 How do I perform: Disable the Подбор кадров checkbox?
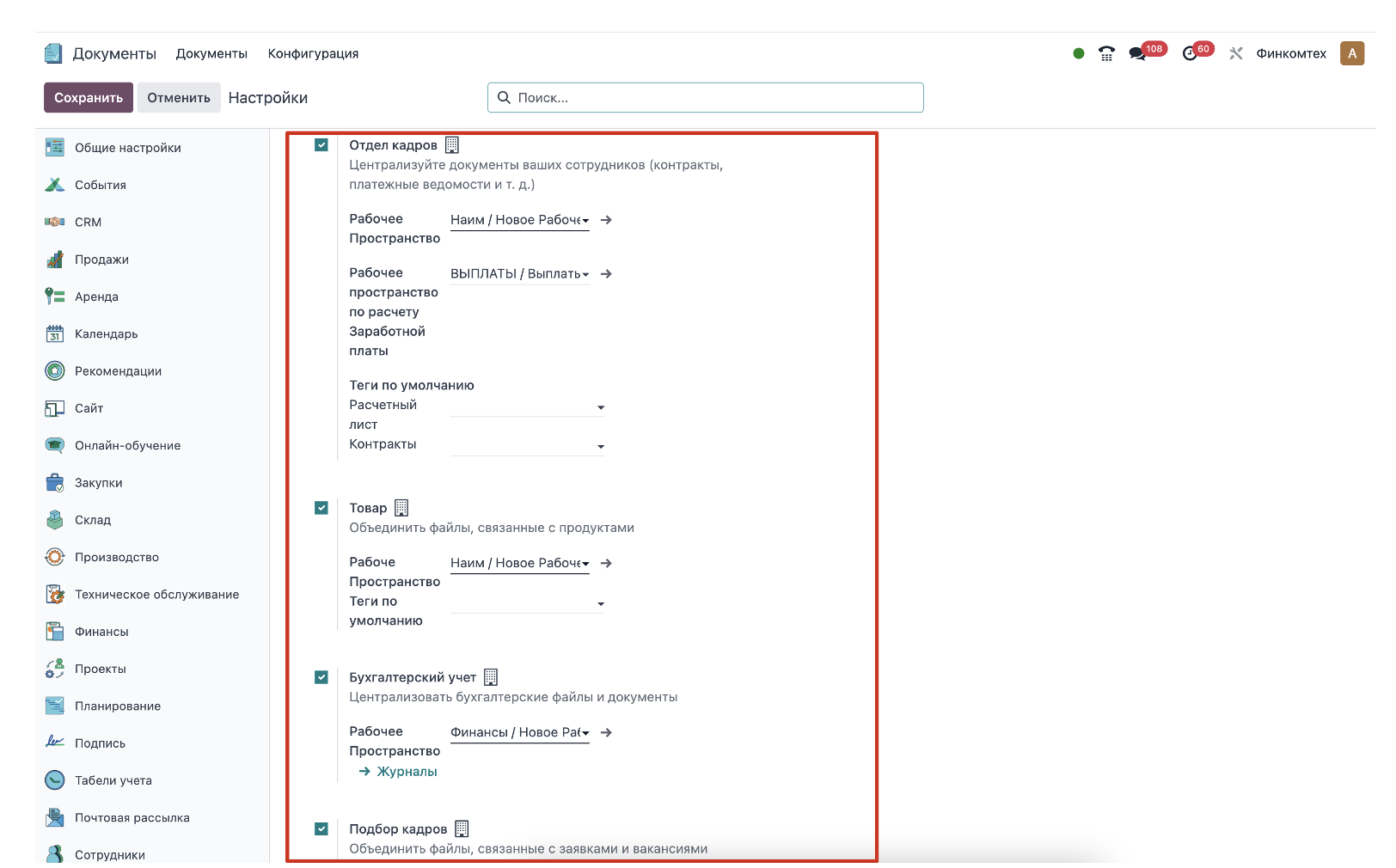[x=321, y=829]
